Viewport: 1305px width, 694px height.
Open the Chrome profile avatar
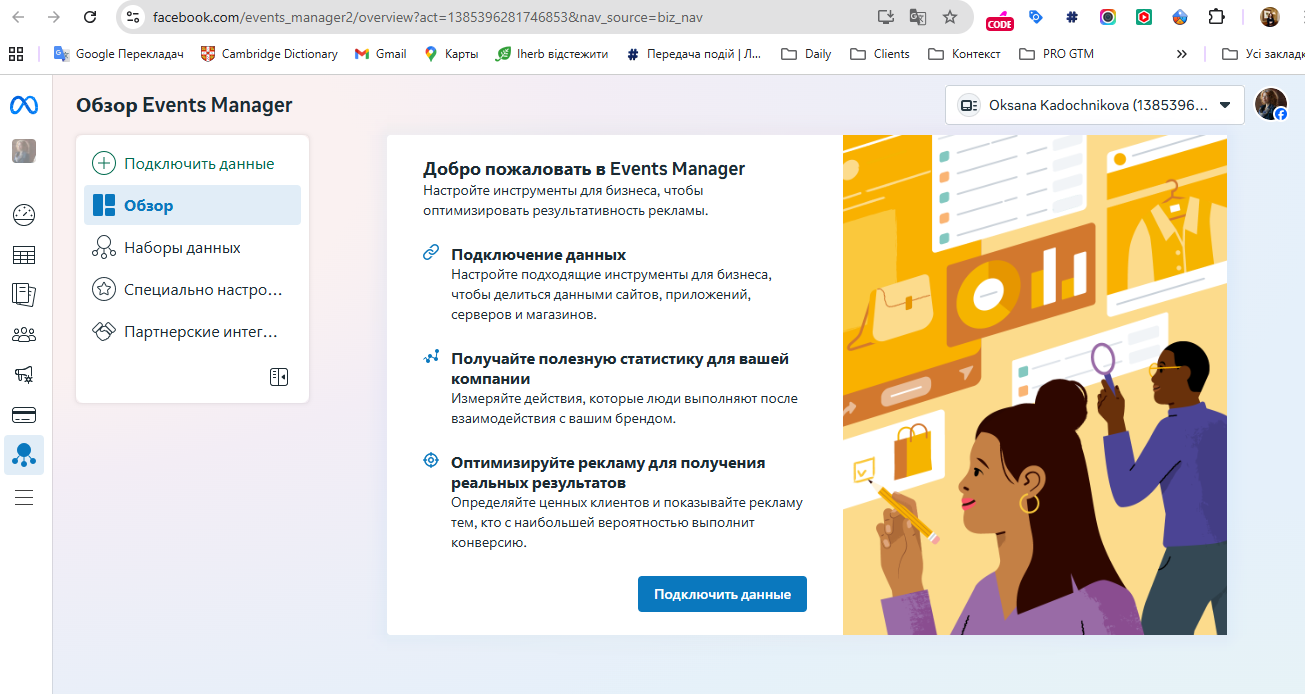point(1269,17)
